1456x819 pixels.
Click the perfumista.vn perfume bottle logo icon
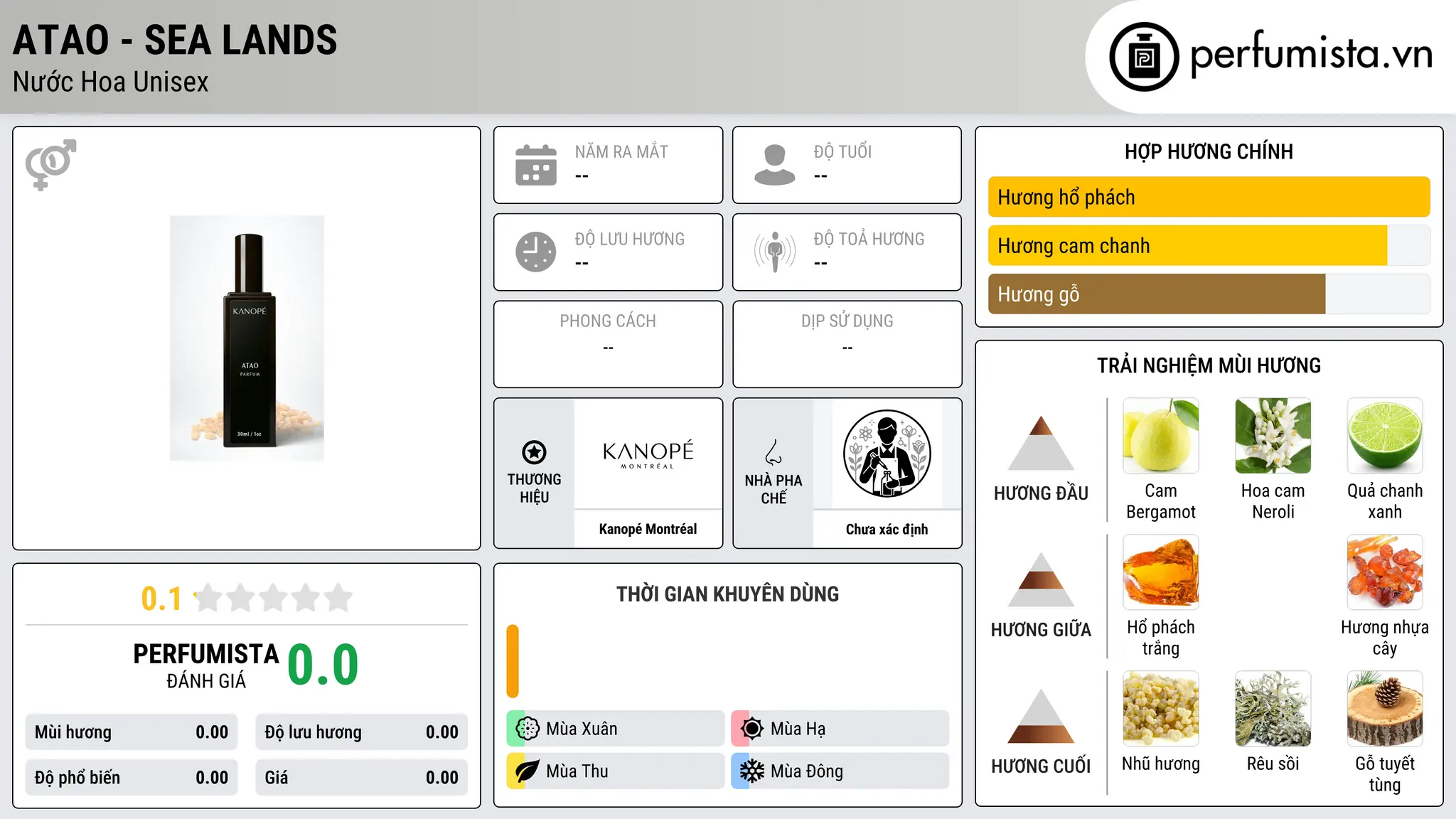pyautogui.click(x=1144, y=57)
